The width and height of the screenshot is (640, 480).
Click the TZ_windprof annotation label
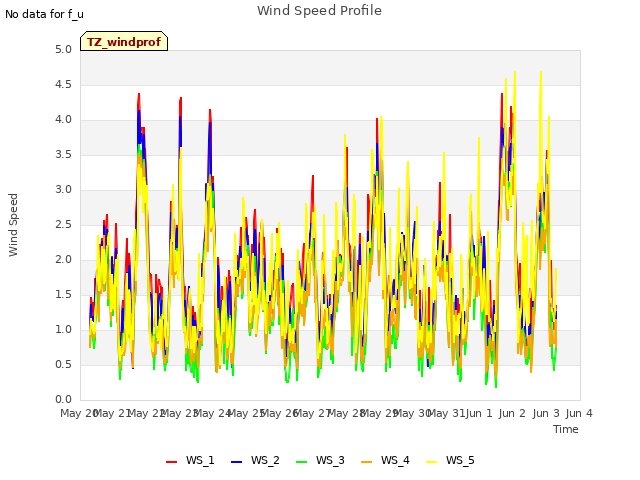(x=124, y=41)
